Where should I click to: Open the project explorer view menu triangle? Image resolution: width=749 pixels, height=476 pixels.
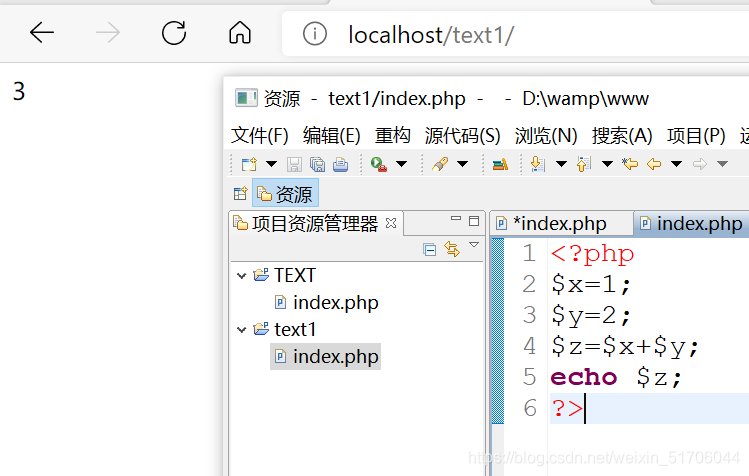click(474, 245)
